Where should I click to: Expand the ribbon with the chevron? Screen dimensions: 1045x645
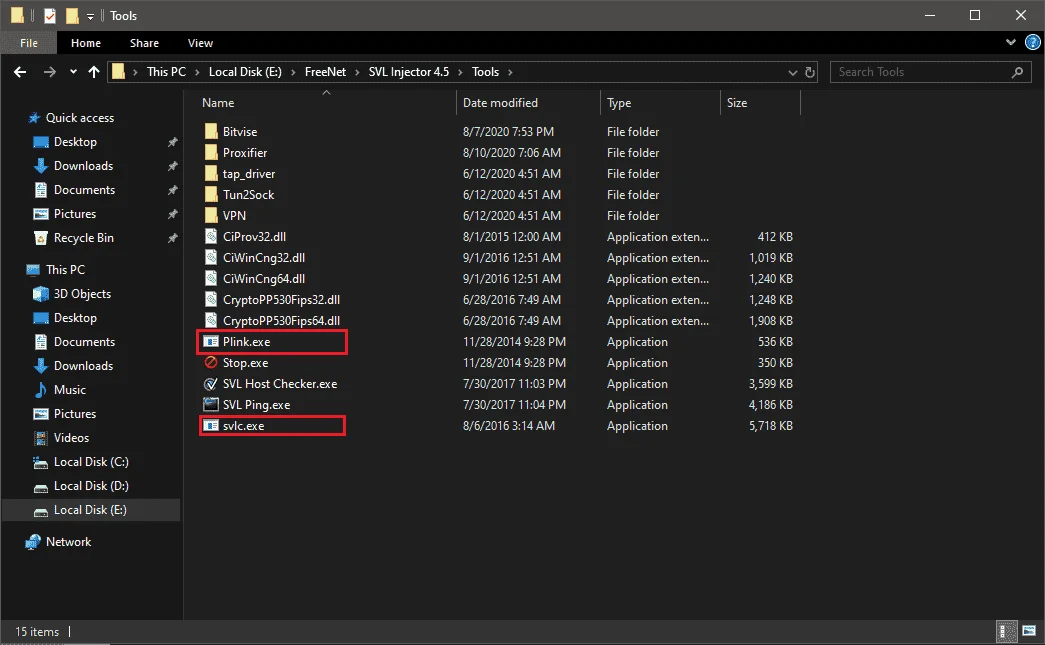coord(1011,43)
